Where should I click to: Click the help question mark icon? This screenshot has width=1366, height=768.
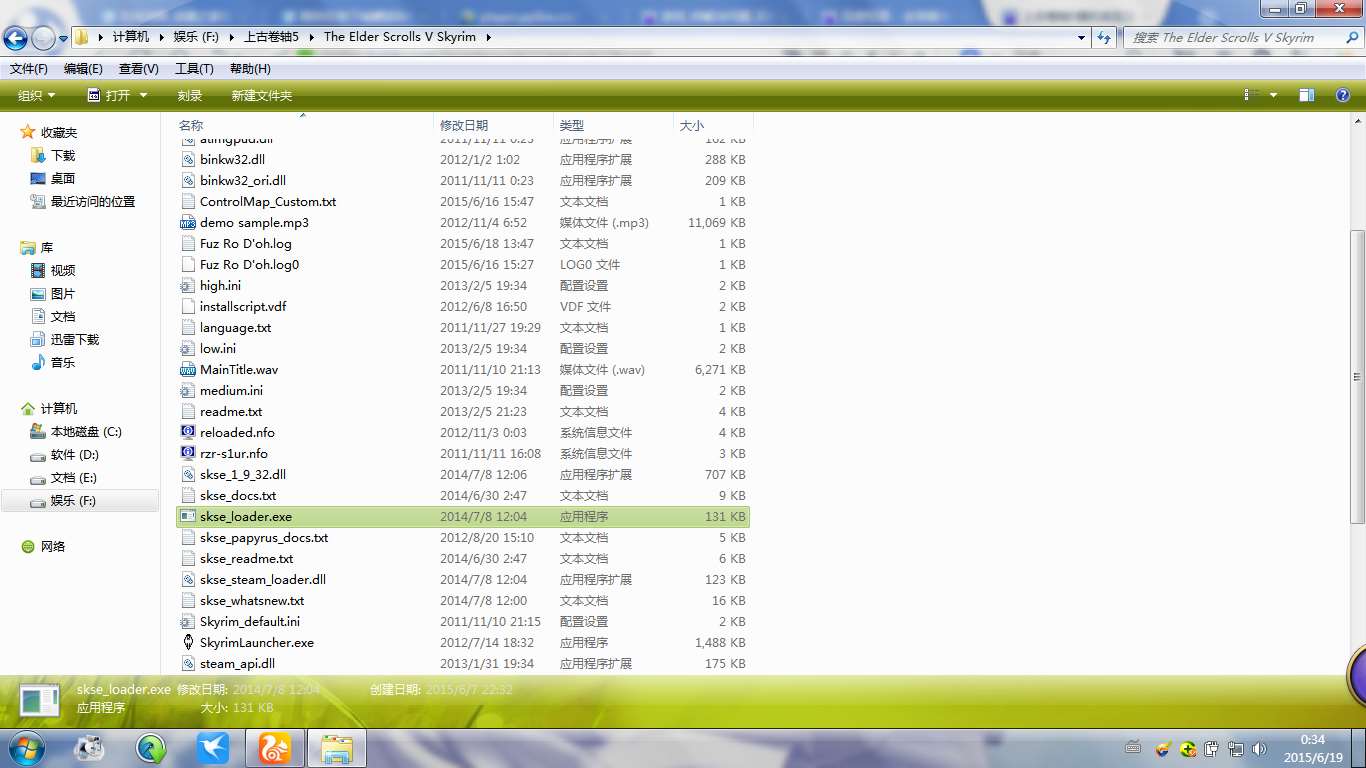(1343, 96)
